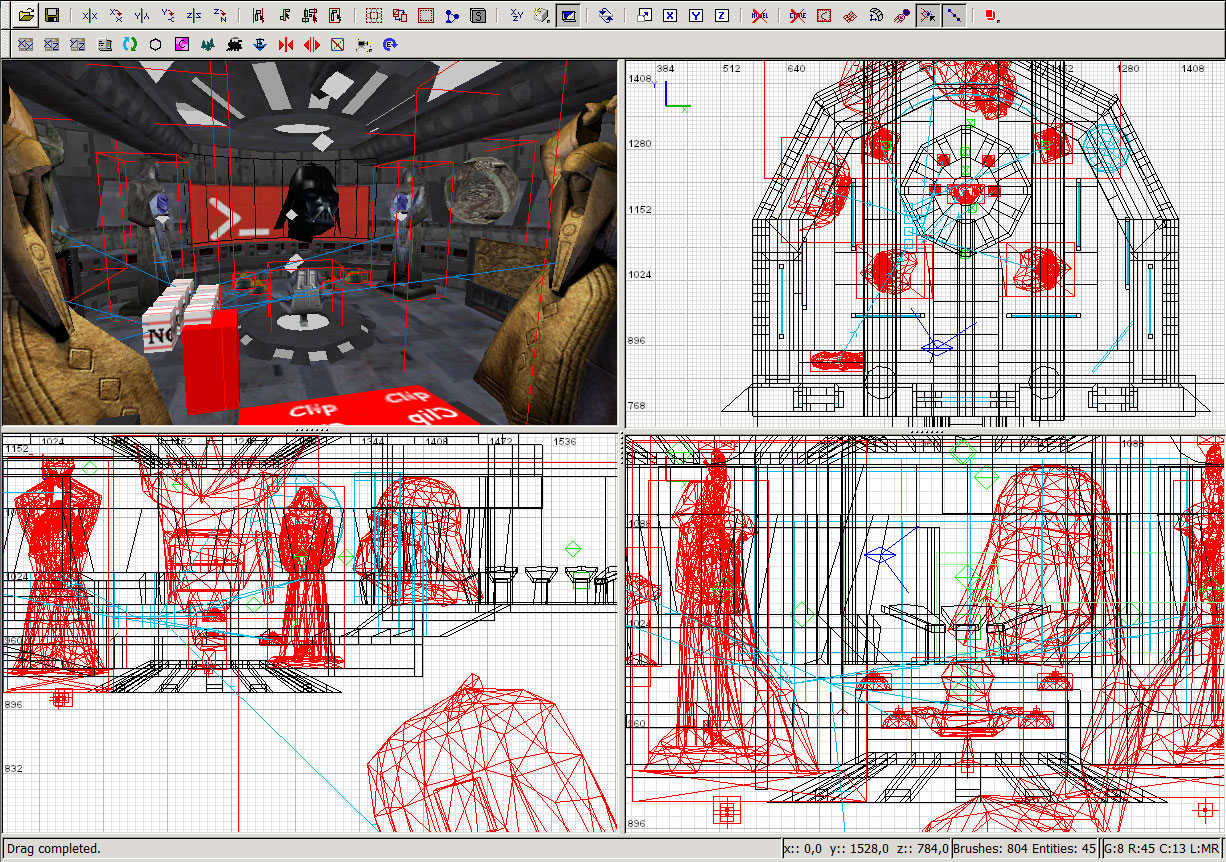
Task: Click red inward arrows merge icon
Action: 286,44
